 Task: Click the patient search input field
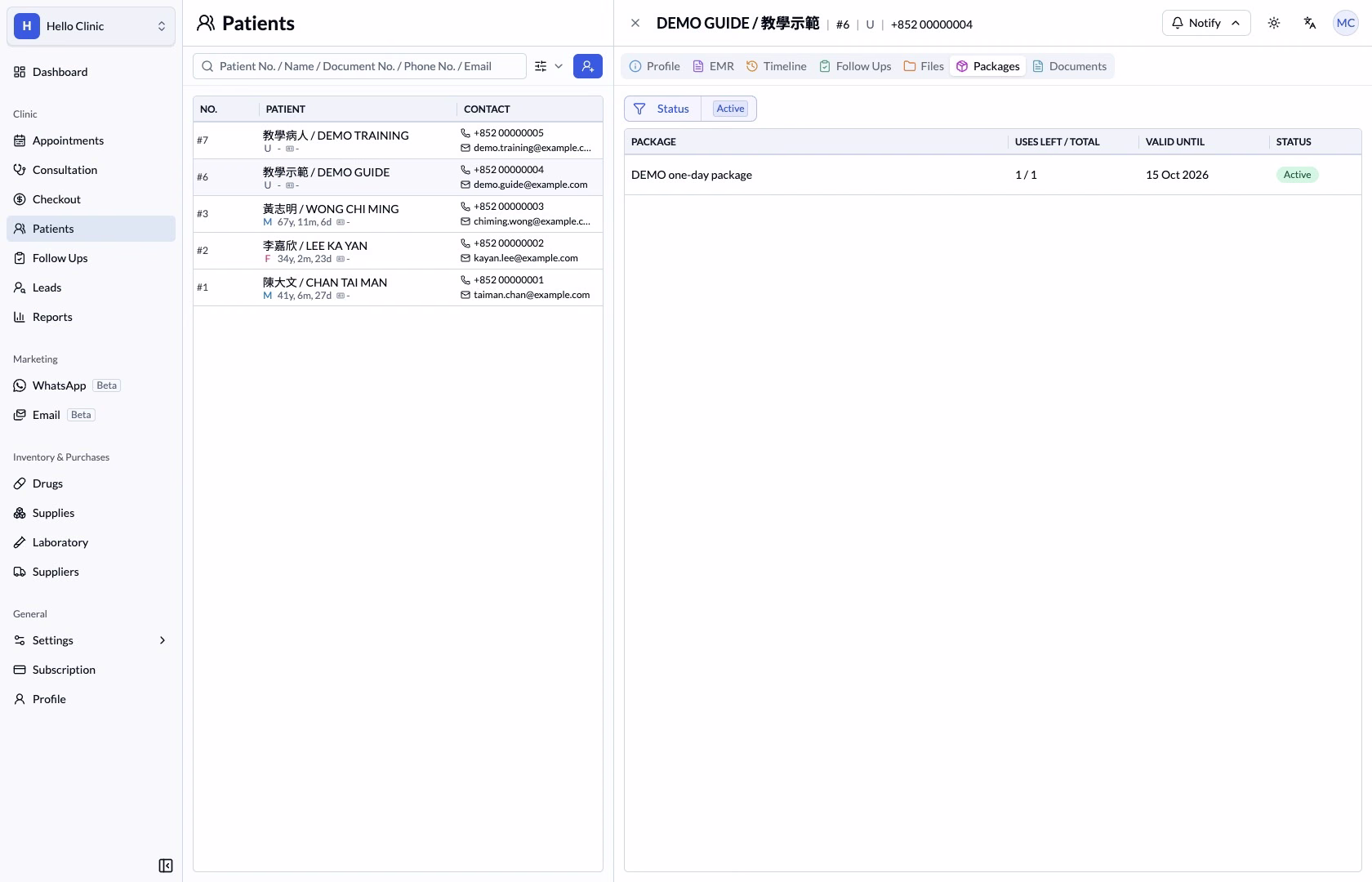[x=359, y=66]
